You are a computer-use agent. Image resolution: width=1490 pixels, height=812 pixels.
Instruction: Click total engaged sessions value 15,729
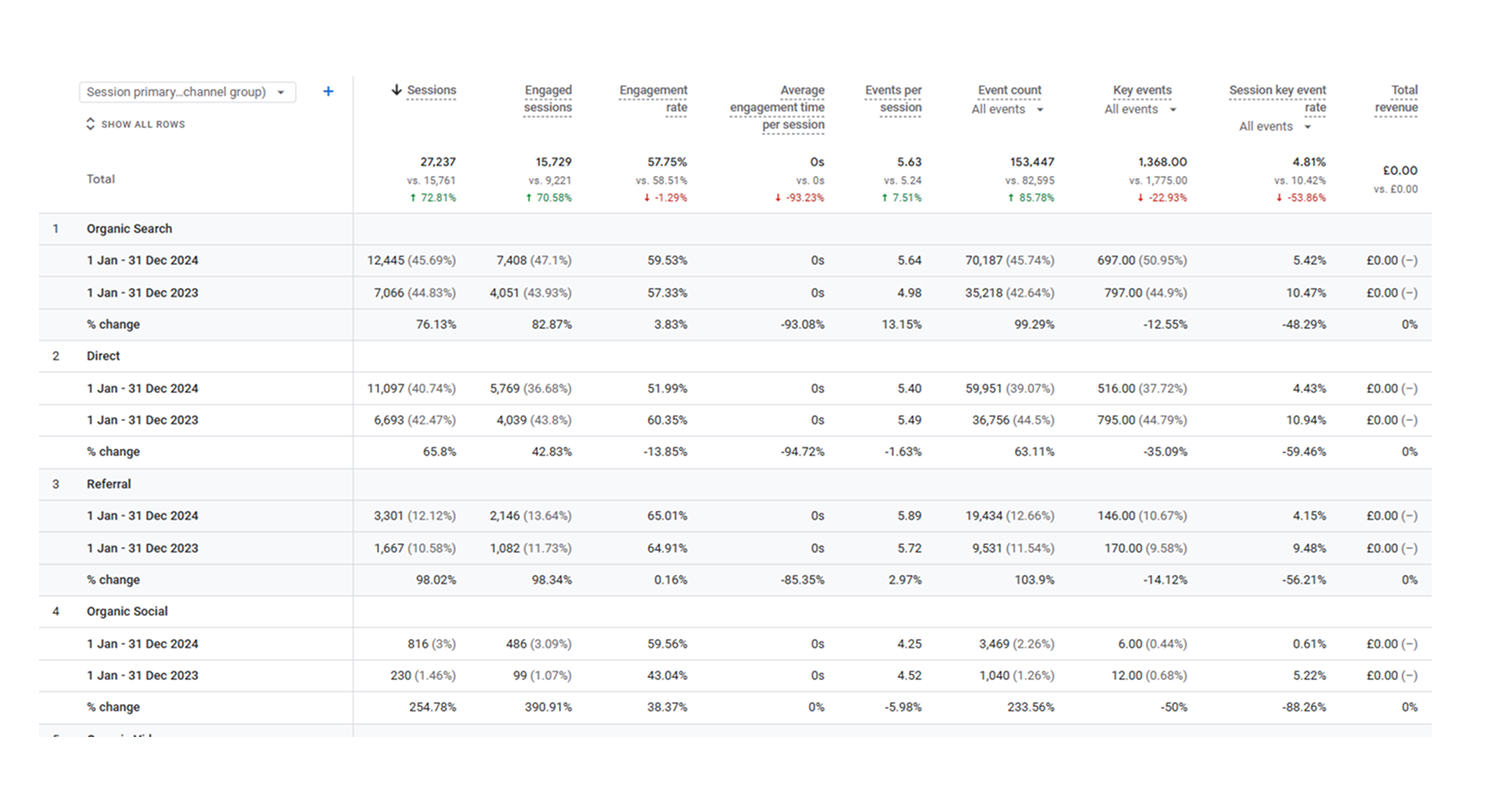[553, 161]
